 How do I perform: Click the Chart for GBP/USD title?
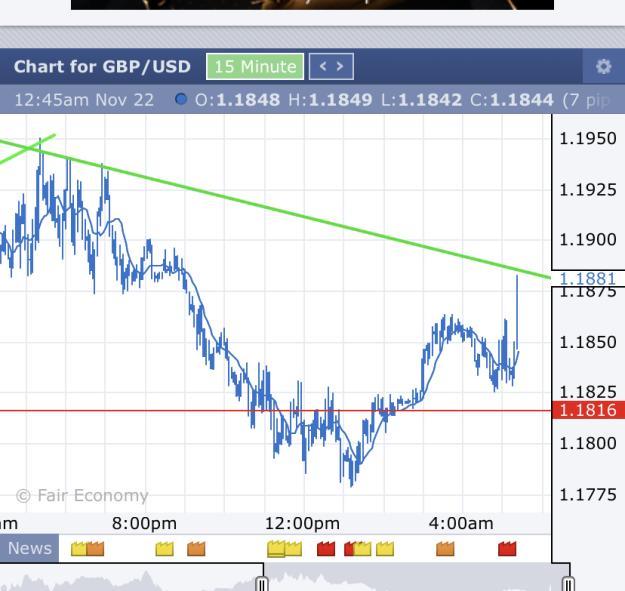coord(102,67)
